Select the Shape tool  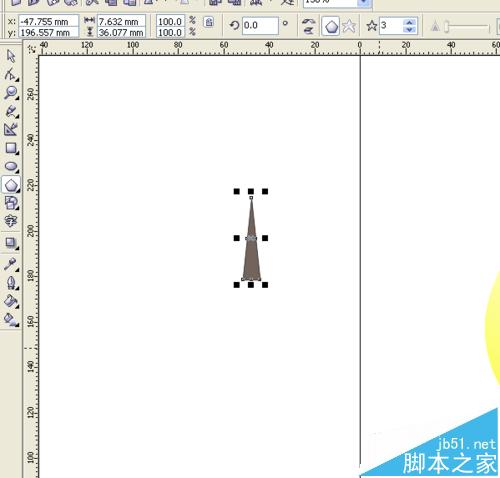click(11, 74)
